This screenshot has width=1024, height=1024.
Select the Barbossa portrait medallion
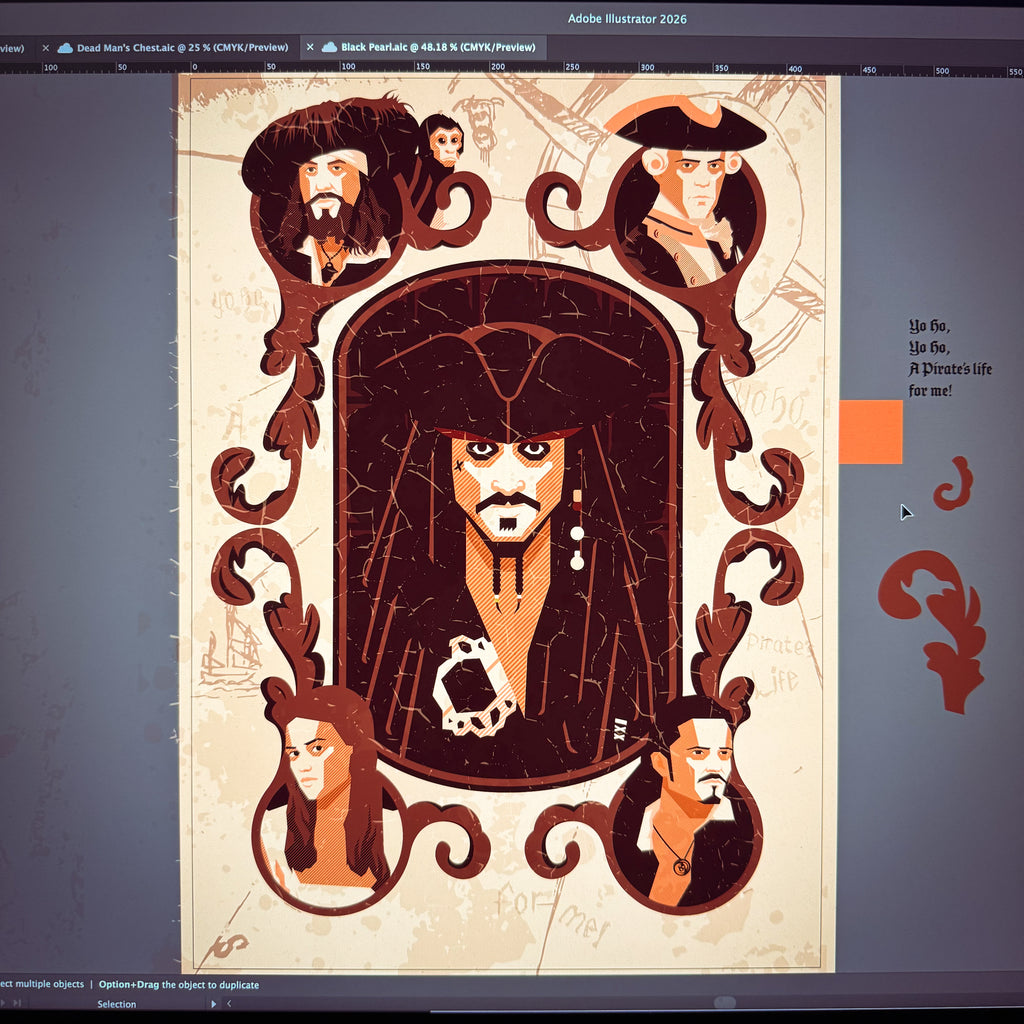coord(330,193)
